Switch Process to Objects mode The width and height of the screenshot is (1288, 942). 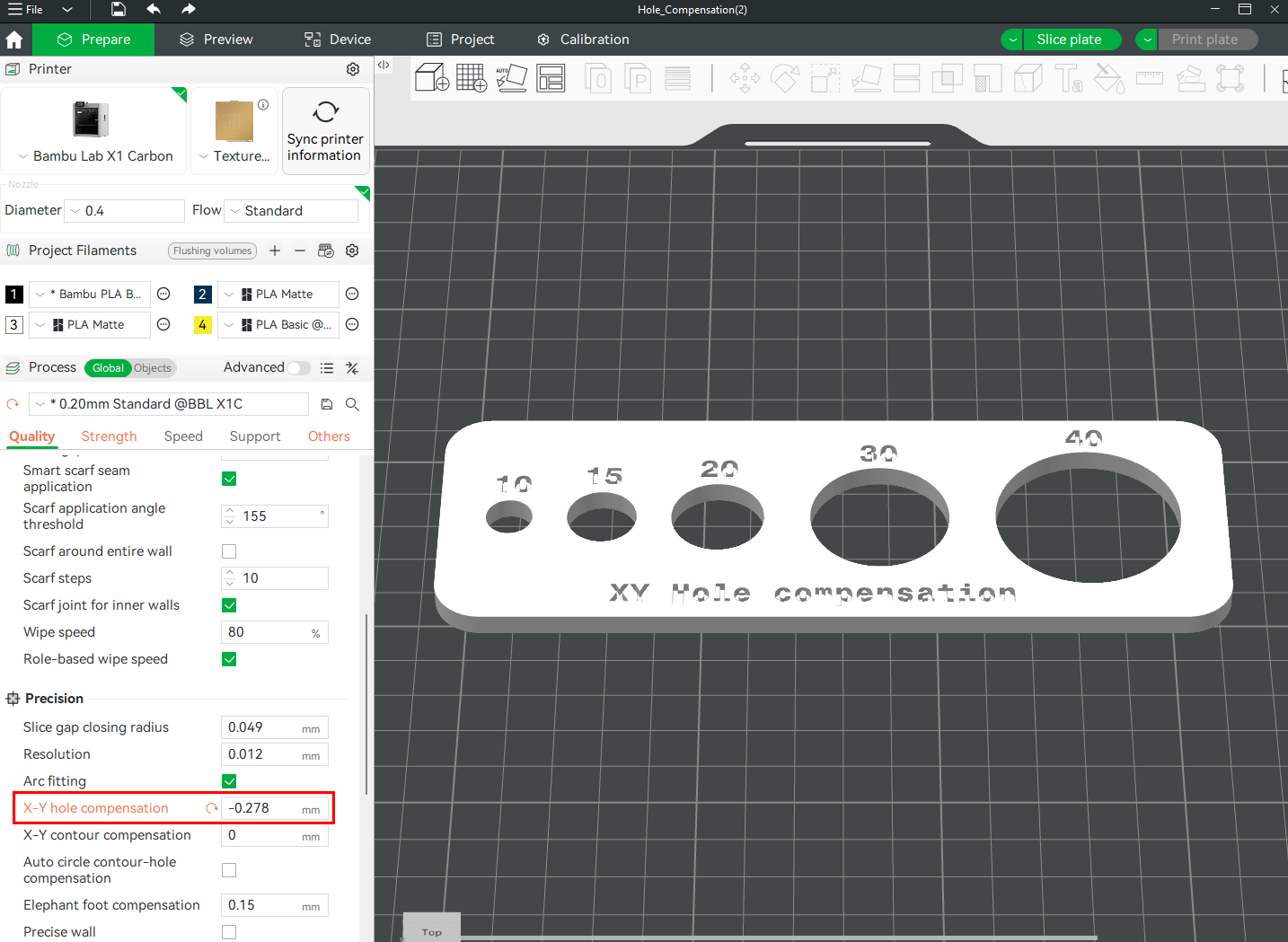point(153,368)
